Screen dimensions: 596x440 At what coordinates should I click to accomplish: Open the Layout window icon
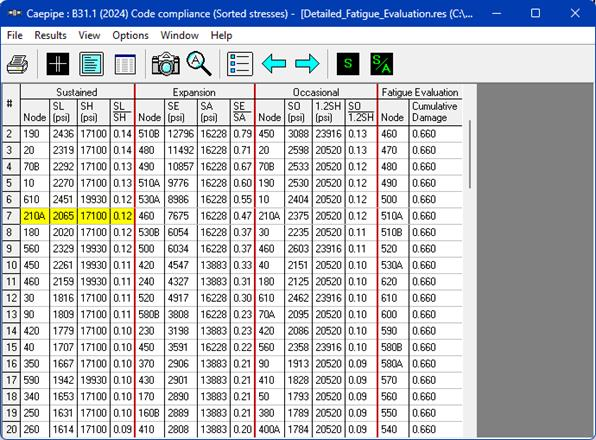coord(91,64)
